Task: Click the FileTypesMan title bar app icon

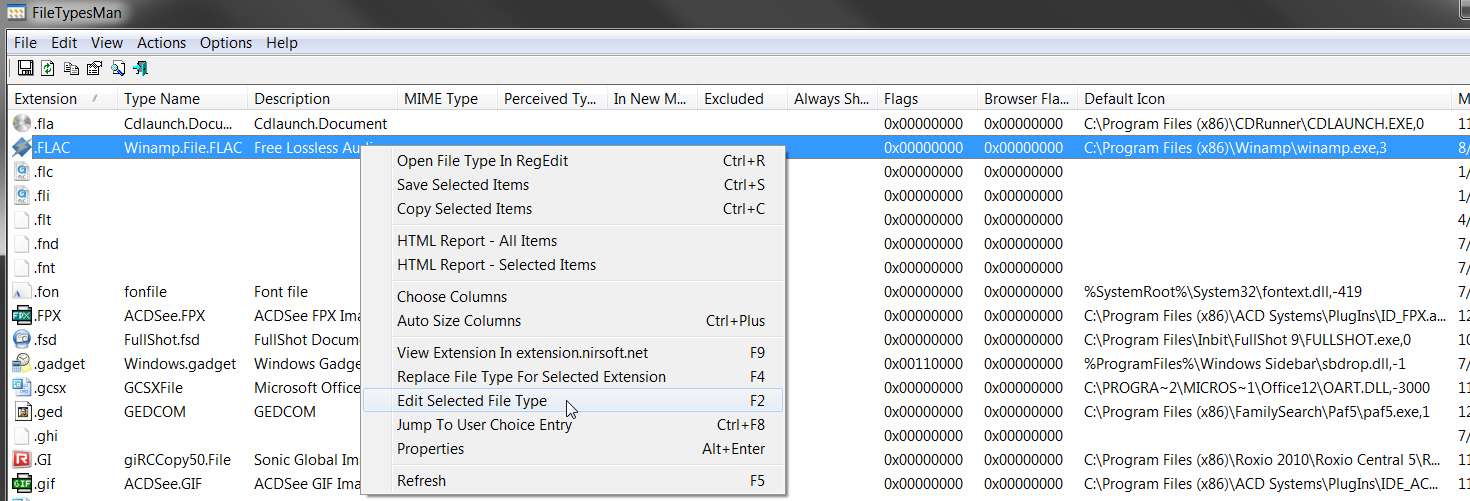Action: 17,13
